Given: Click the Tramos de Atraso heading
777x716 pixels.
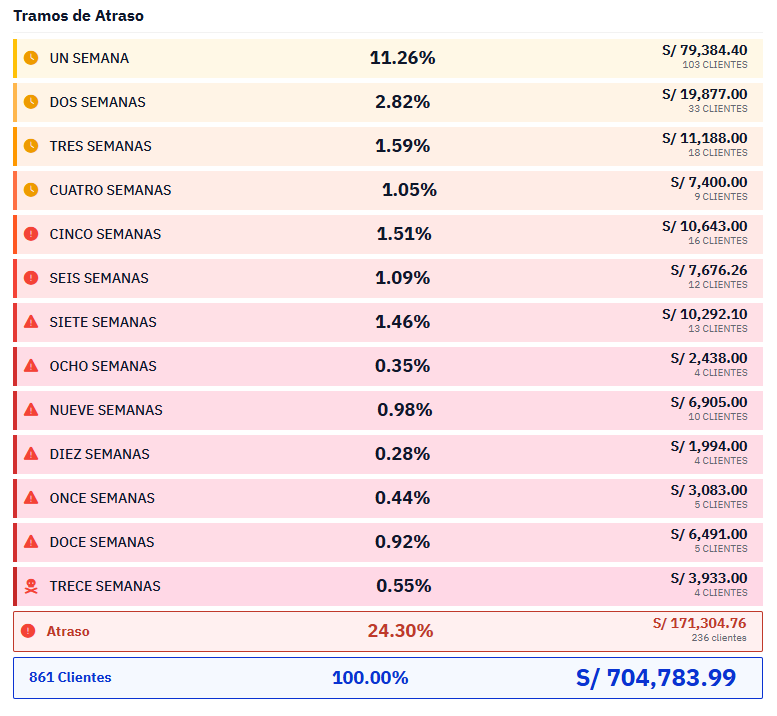Looking at the screenshot, I should point(78,16).
